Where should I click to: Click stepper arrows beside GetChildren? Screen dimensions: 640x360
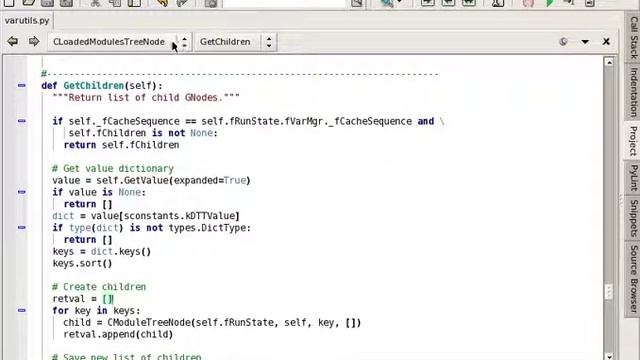click(269, 42)
